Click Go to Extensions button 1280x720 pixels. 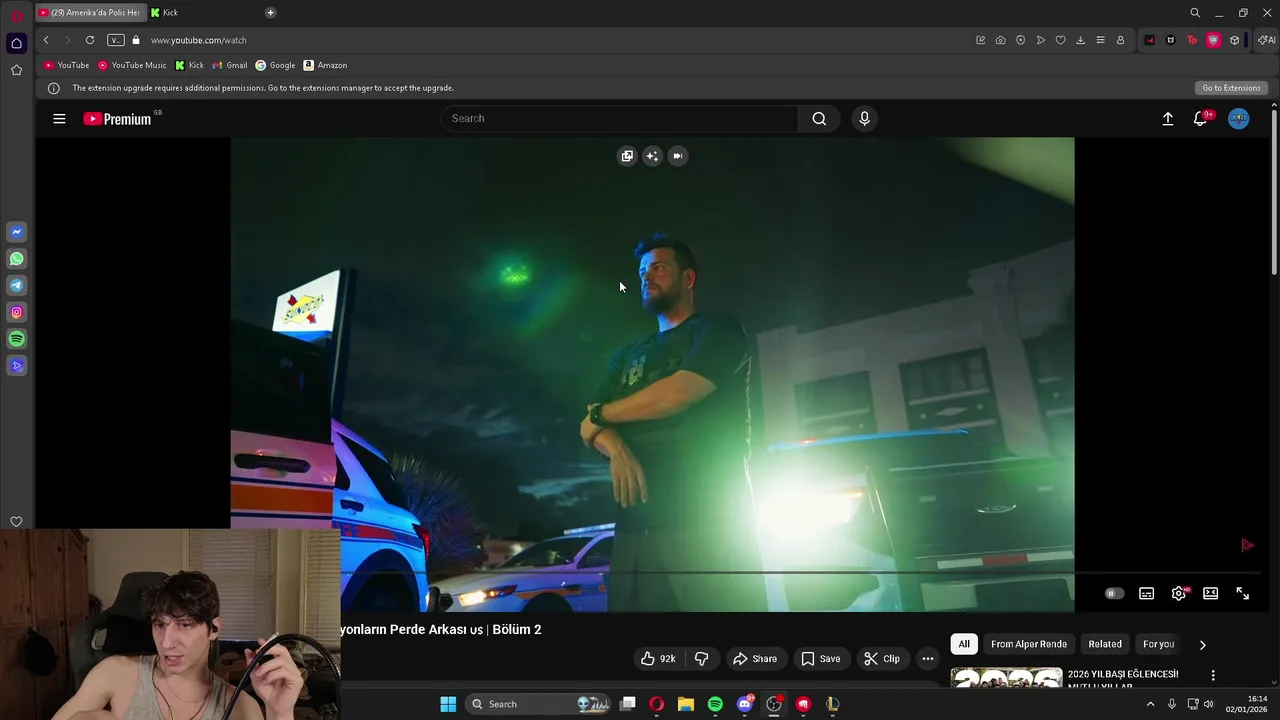[1231, 88]
